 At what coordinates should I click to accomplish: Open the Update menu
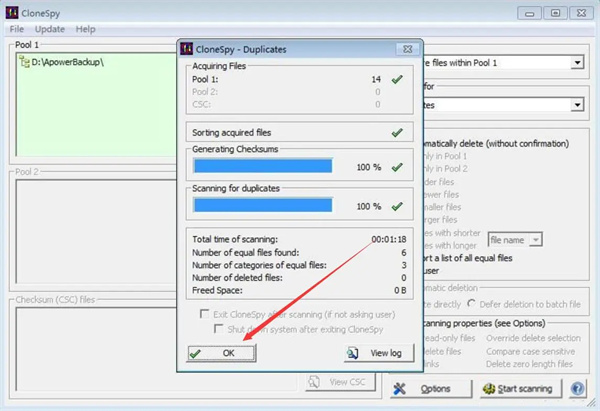pyautogui.click(x=50, y=29)
